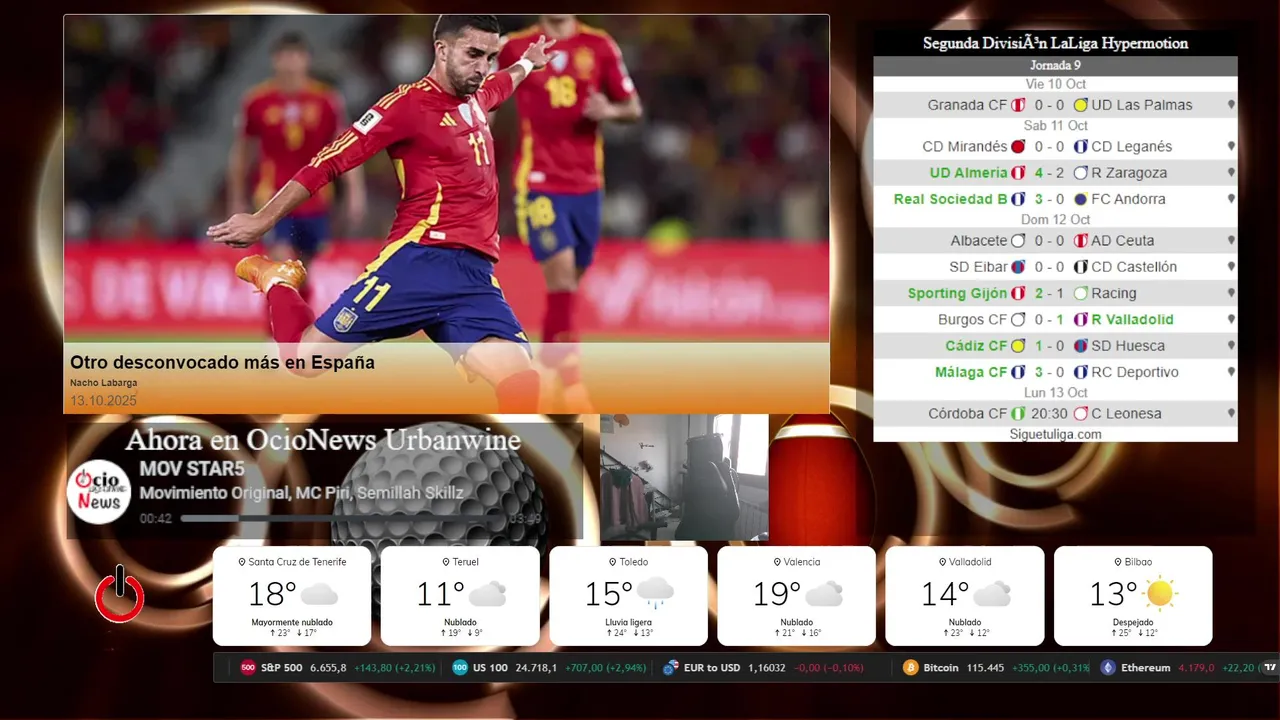
Task: Click the Teruel temperature 11°
Action: (440, 594)
